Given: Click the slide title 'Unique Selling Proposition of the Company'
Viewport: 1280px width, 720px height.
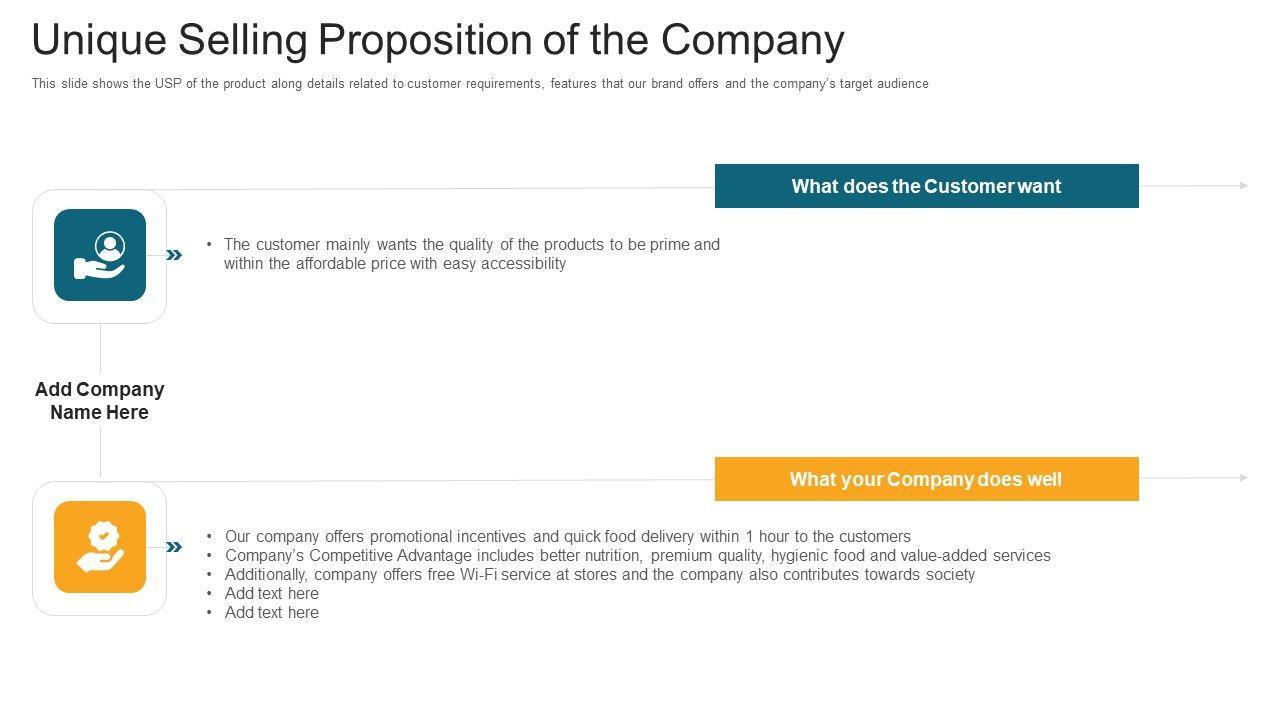Looking at the screenshot, I should tap(438, 40).
